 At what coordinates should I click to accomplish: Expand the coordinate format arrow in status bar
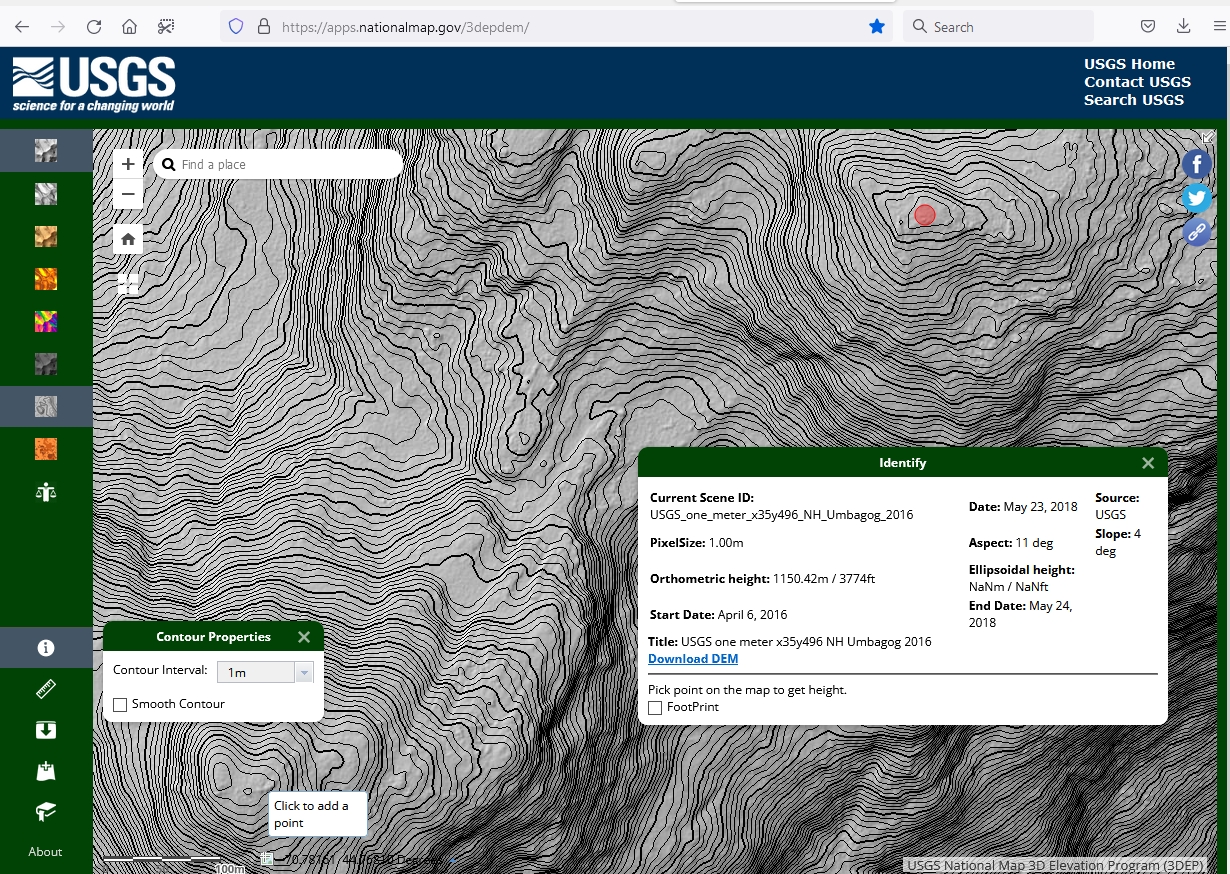point(452,859)
